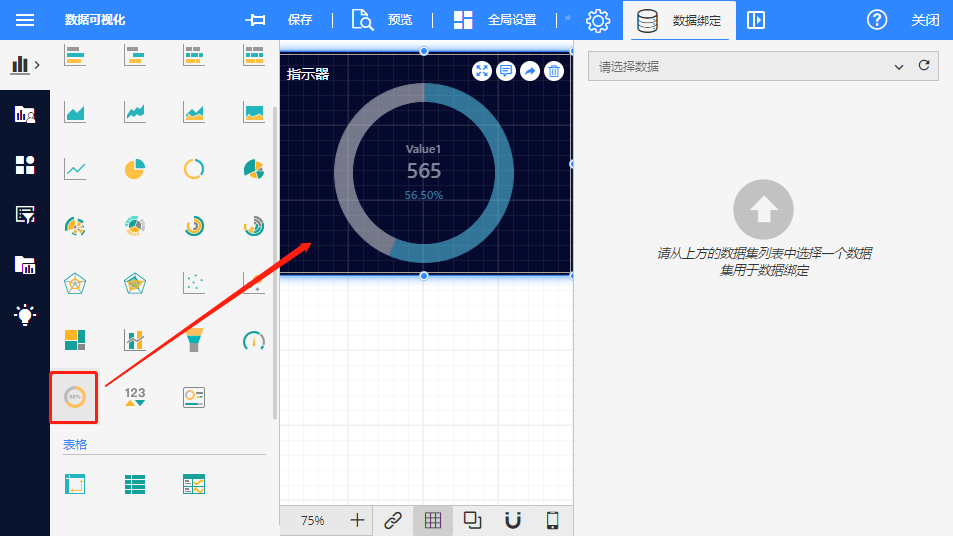The height and width of the screenshot is (536, 953).
Task: Open the lightbulb panel in left sidebar
Action: tap(24, 314)
